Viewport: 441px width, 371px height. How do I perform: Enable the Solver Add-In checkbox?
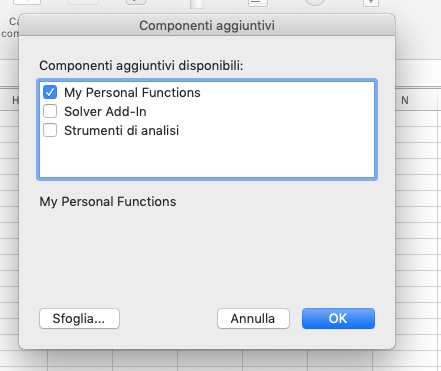50,111
